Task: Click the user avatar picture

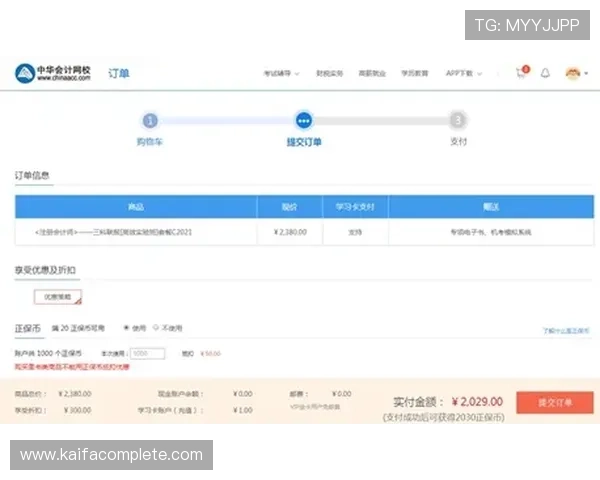Action: click(x=572, y=73)
